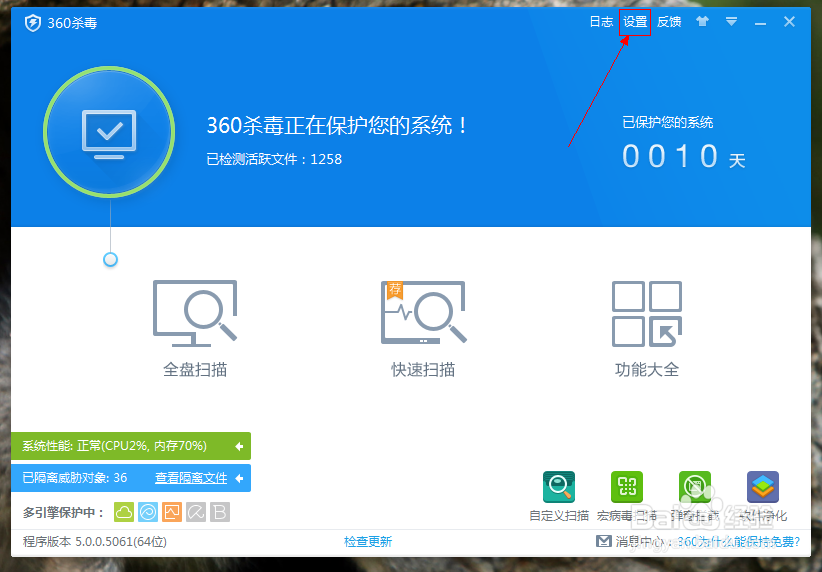Open the 设置 settings menu
The height and width of the screenshot is (572, 822).
pos(635,22)
